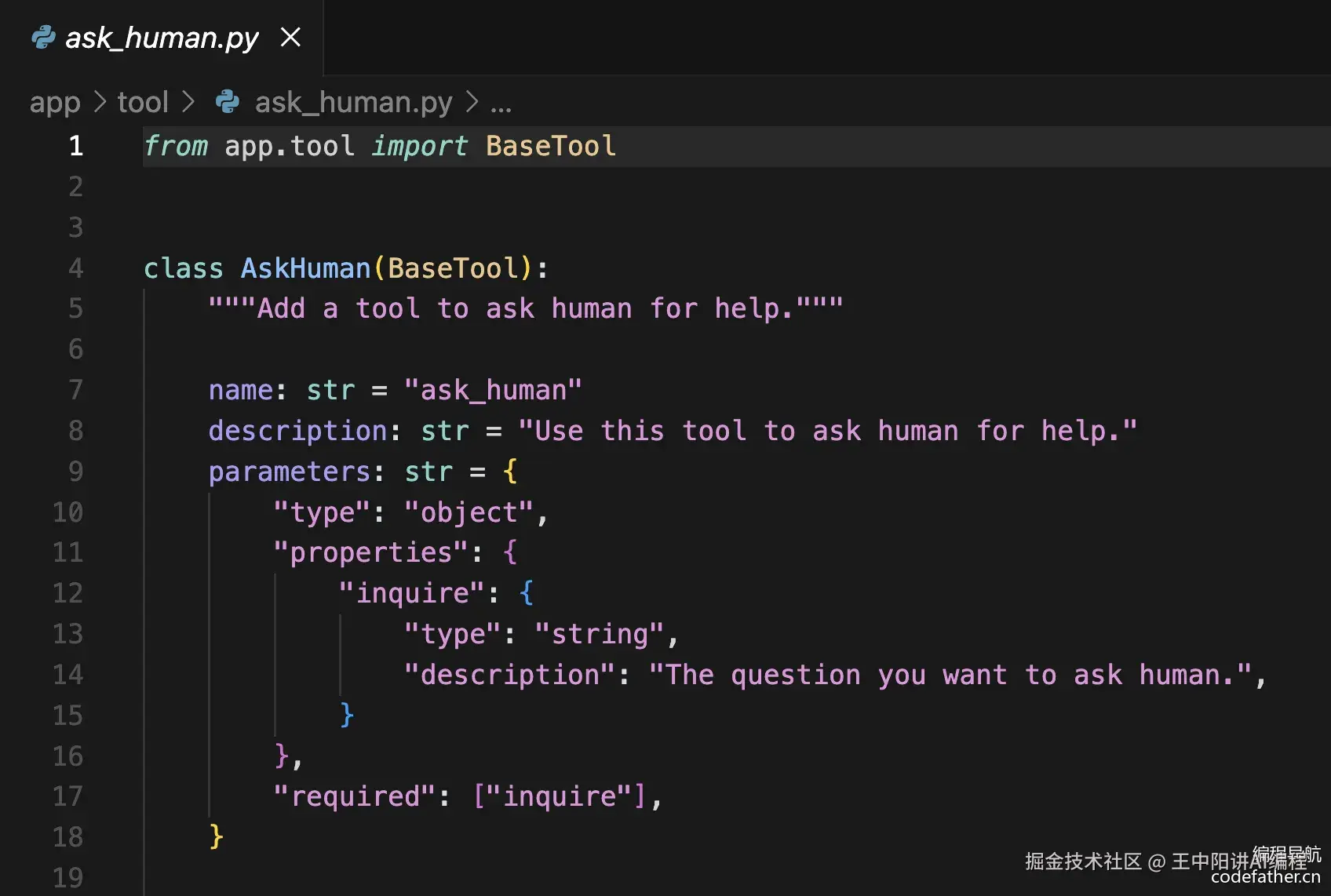Open the app folder breadcrumb
The image size is (1331, 896).
click(x=55, y=102)
